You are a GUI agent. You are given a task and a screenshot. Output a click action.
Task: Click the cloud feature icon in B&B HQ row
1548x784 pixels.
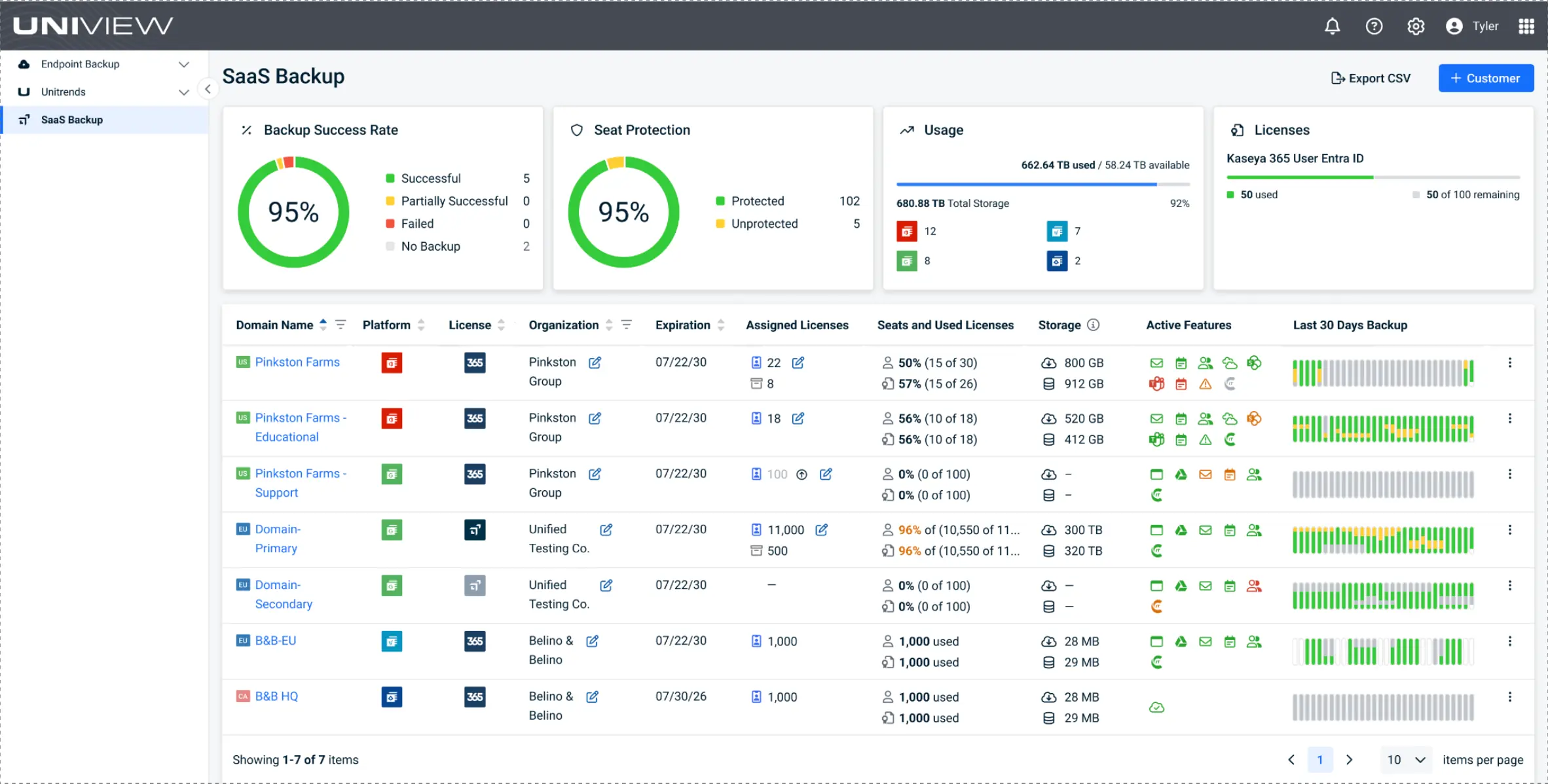(1156, 707)
